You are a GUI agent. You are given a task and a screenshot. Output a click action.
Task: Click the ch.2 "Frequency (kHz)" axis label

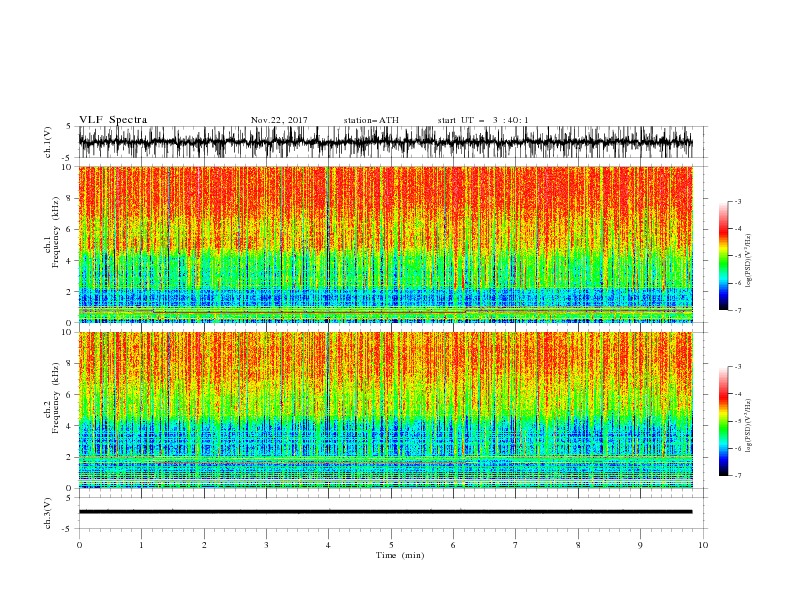56,398
